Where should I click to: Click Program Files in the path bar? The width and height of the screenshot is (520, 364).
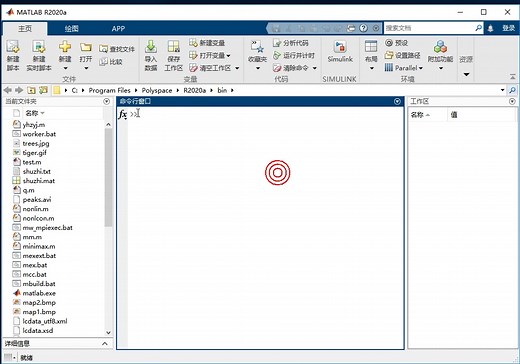[109, 90]
